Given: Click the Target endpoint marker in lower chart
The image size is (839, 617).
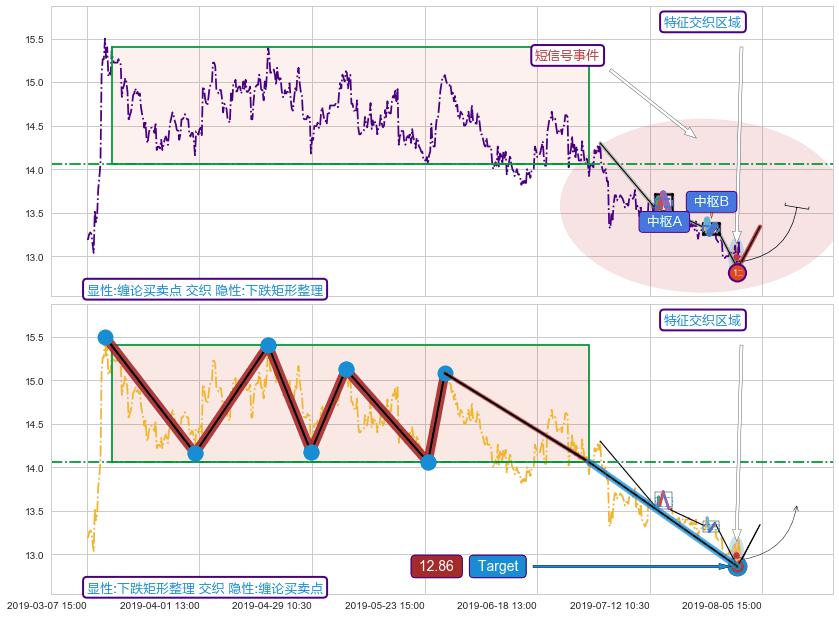Looking at the screenshot, I should [737, 566].
